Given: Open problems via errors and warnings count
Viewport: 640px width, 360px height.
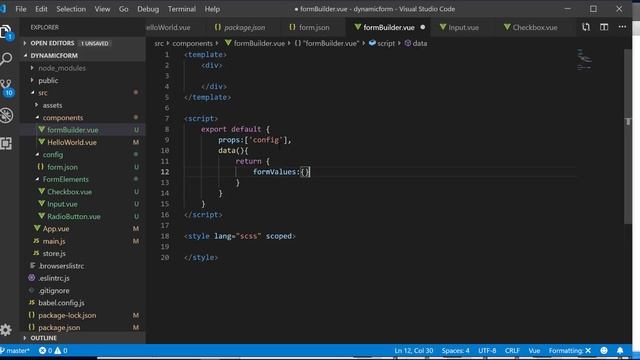Looking at the screenshot, I should (53, 351).
